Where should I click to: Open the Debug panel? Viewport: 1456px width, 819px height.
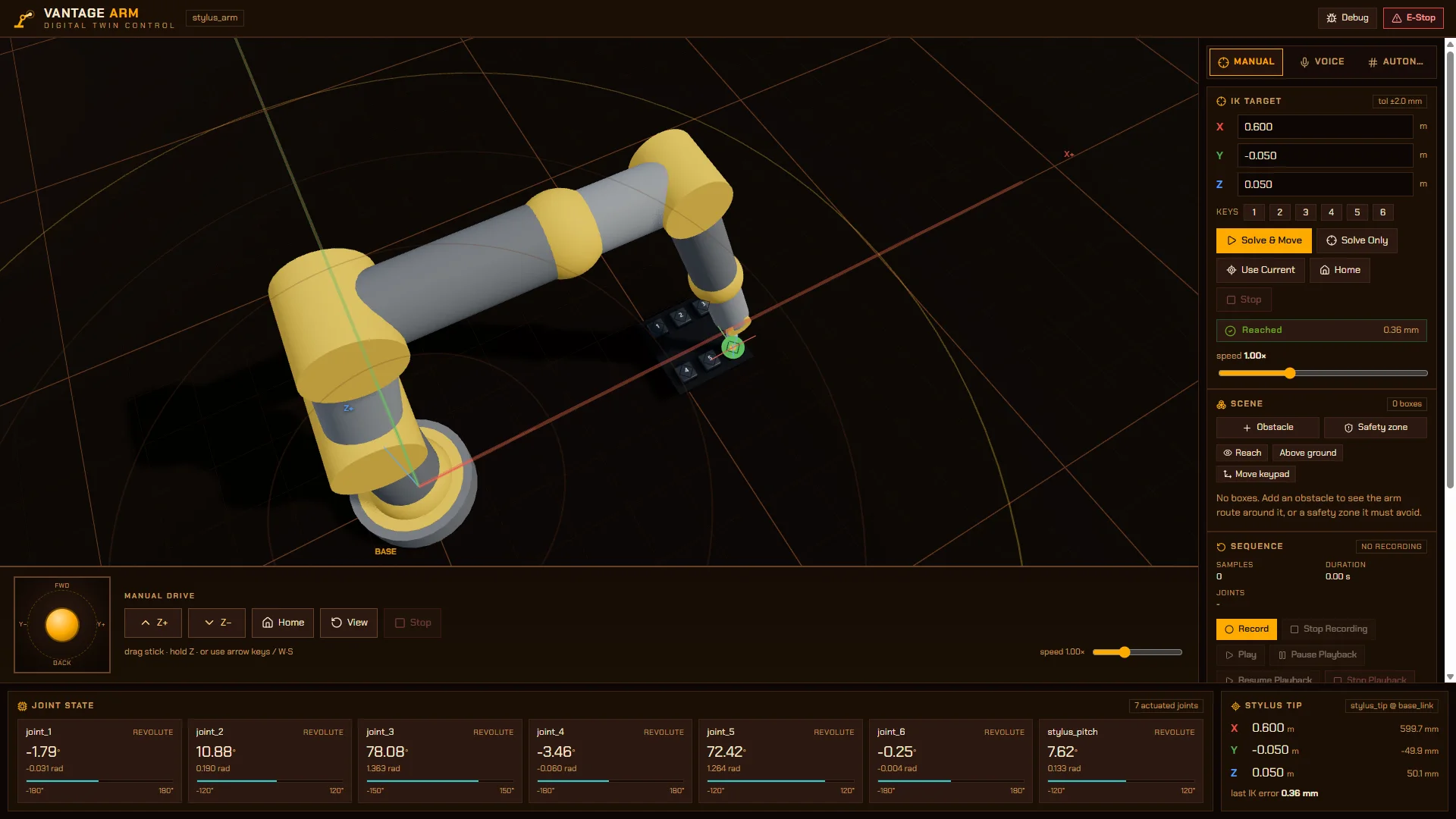(1347, 17)
